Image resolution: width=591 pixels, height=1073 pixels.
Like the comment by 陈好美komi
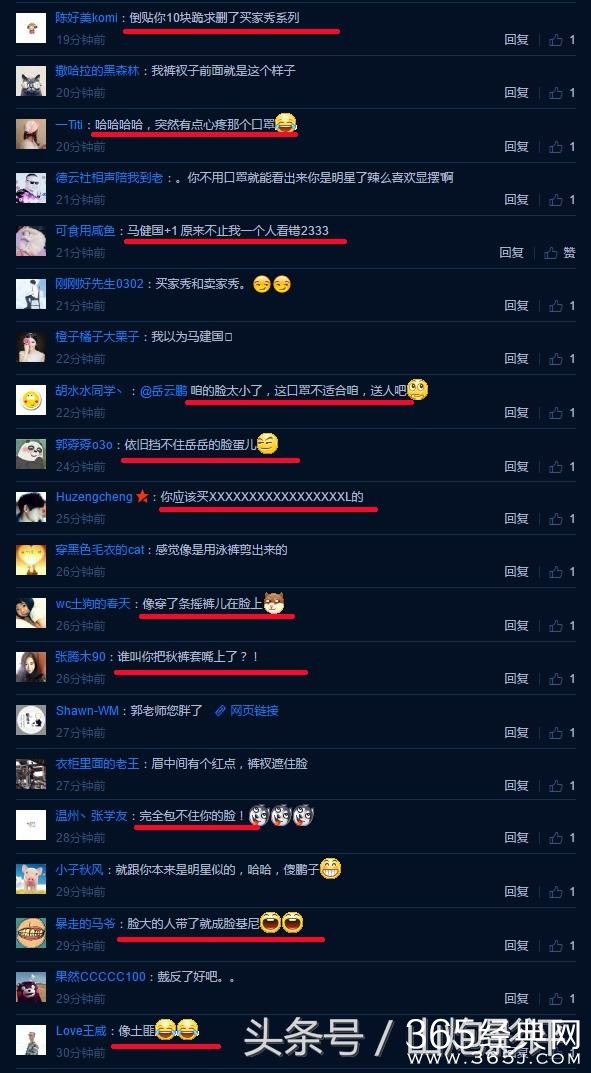[x=556, y=40]
